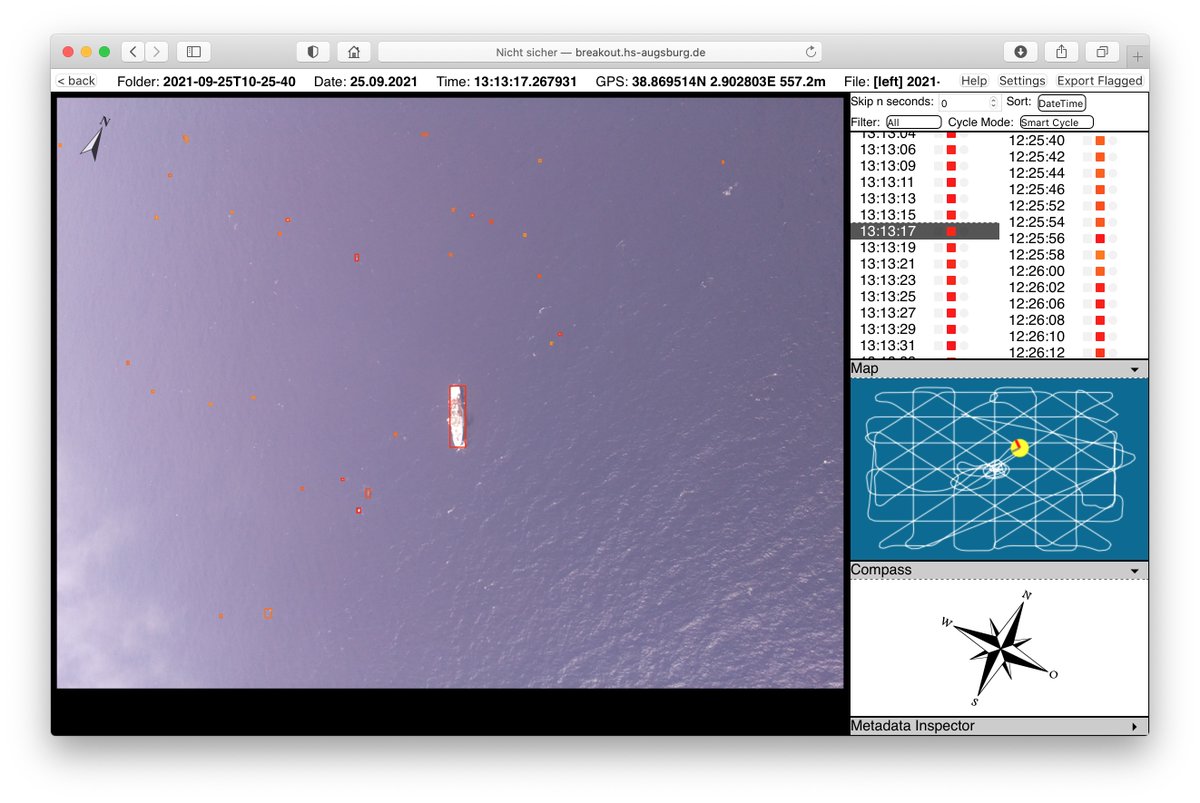Viewport: 1200px width, 803px height.
Task: Click orange square of 12:25:46 row
Action: 1100,190
